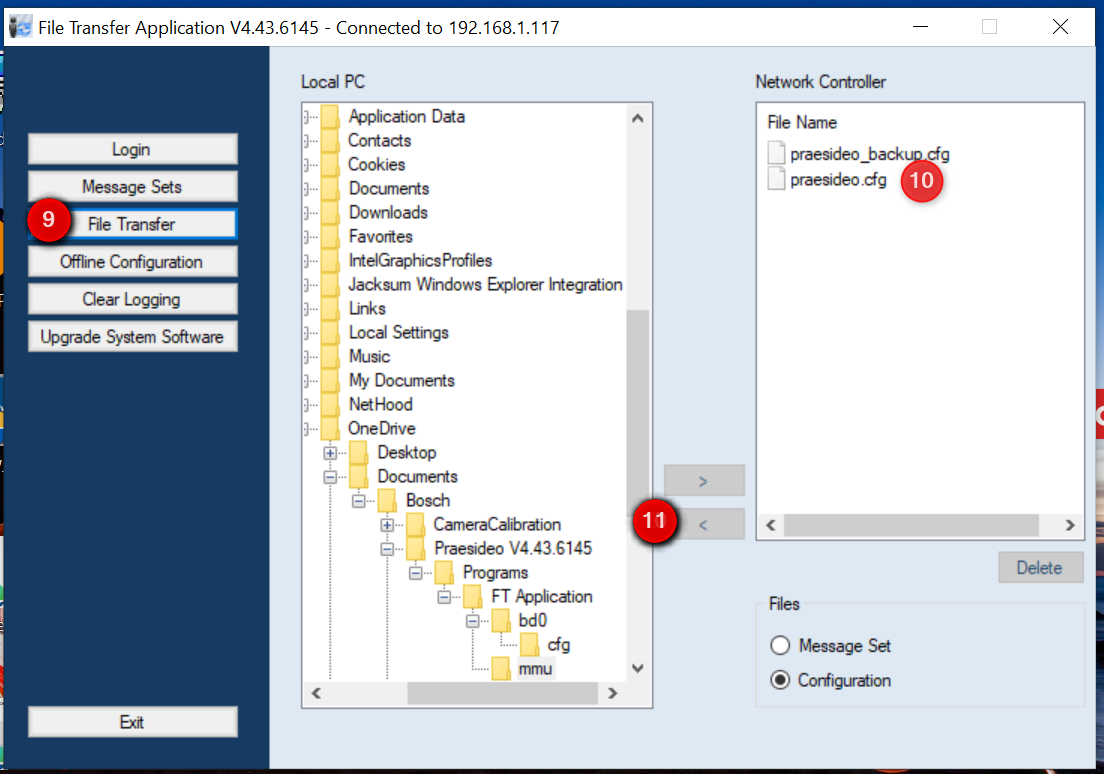This screenshot has width=1104, height=774.
Task: Select the cfg folder under bd0
Action: click(558, 644)
